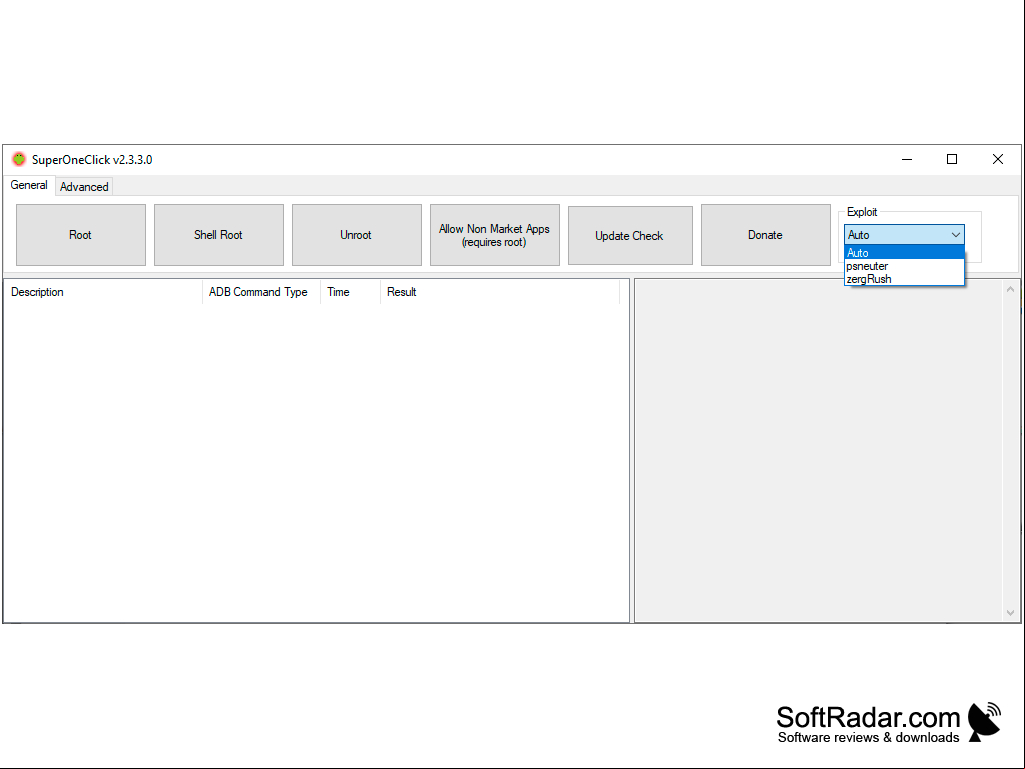Click the Root button
1025x769 pixels.
tap(80, 235)
